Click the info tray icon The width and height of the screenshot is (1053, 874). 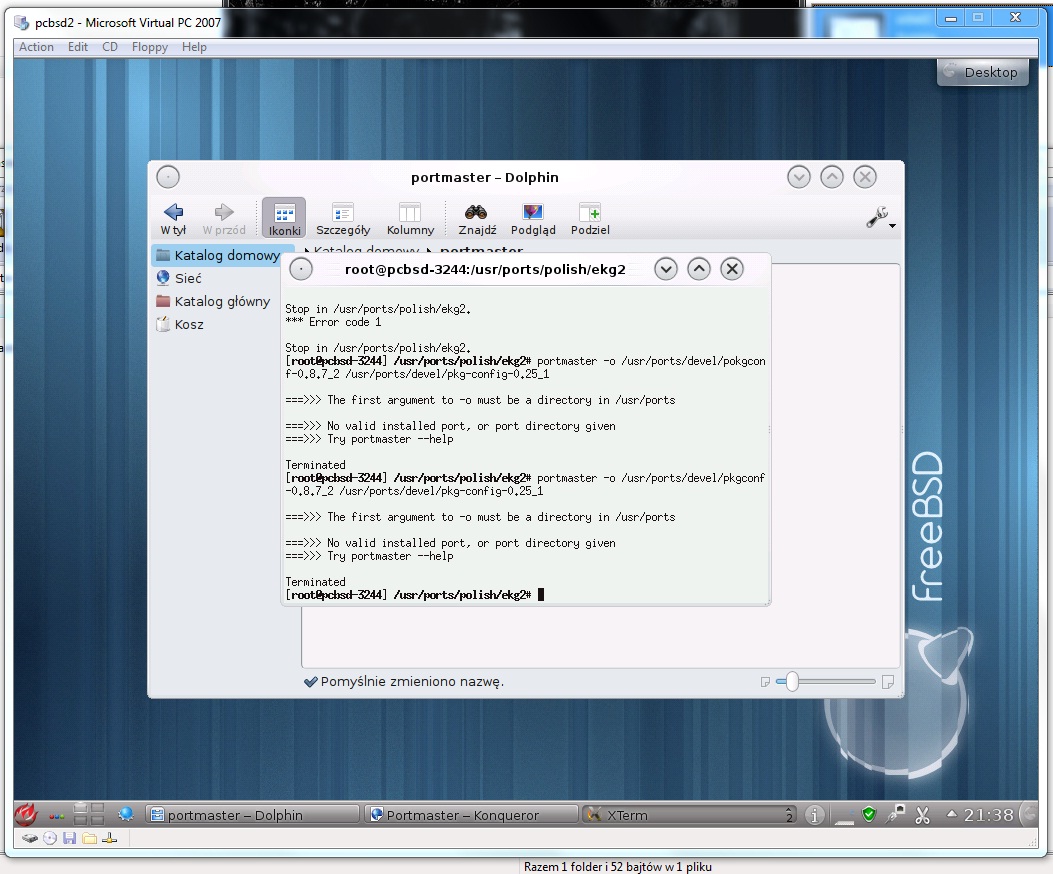coord(815,815)
